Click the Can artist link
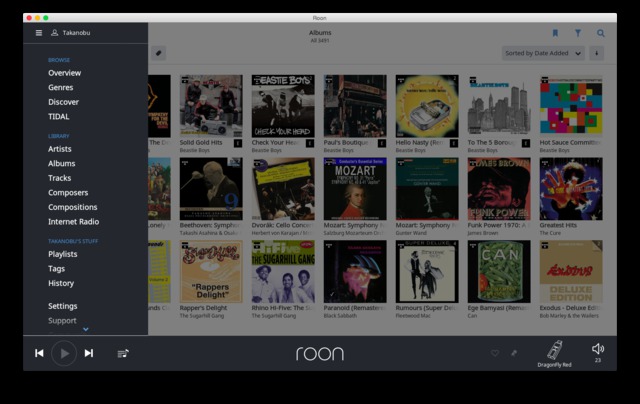 pos(472,316)
